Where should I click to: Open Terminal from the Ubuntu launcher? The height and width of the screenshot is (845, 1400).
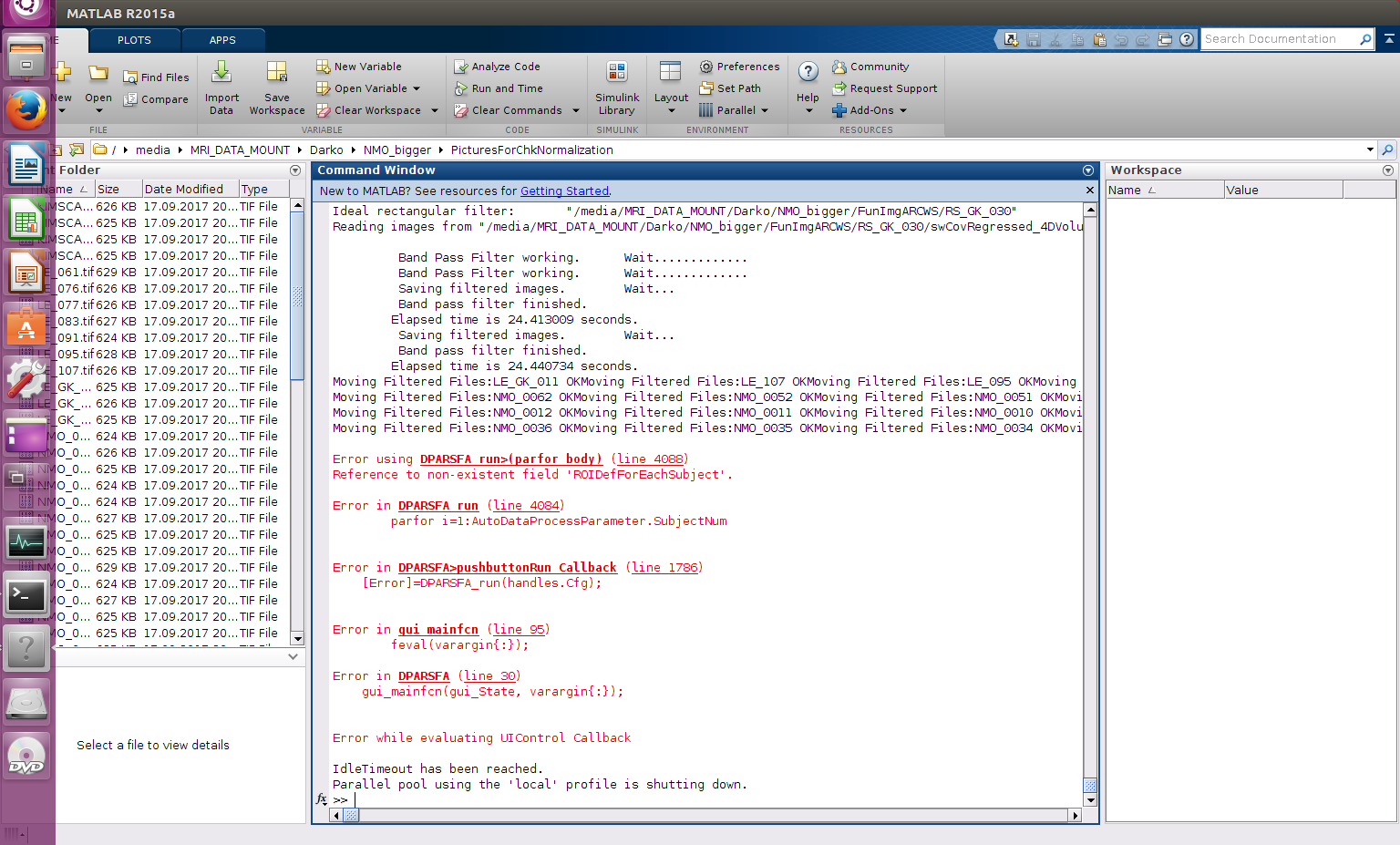pyautogui.click(x=26, y=596)
